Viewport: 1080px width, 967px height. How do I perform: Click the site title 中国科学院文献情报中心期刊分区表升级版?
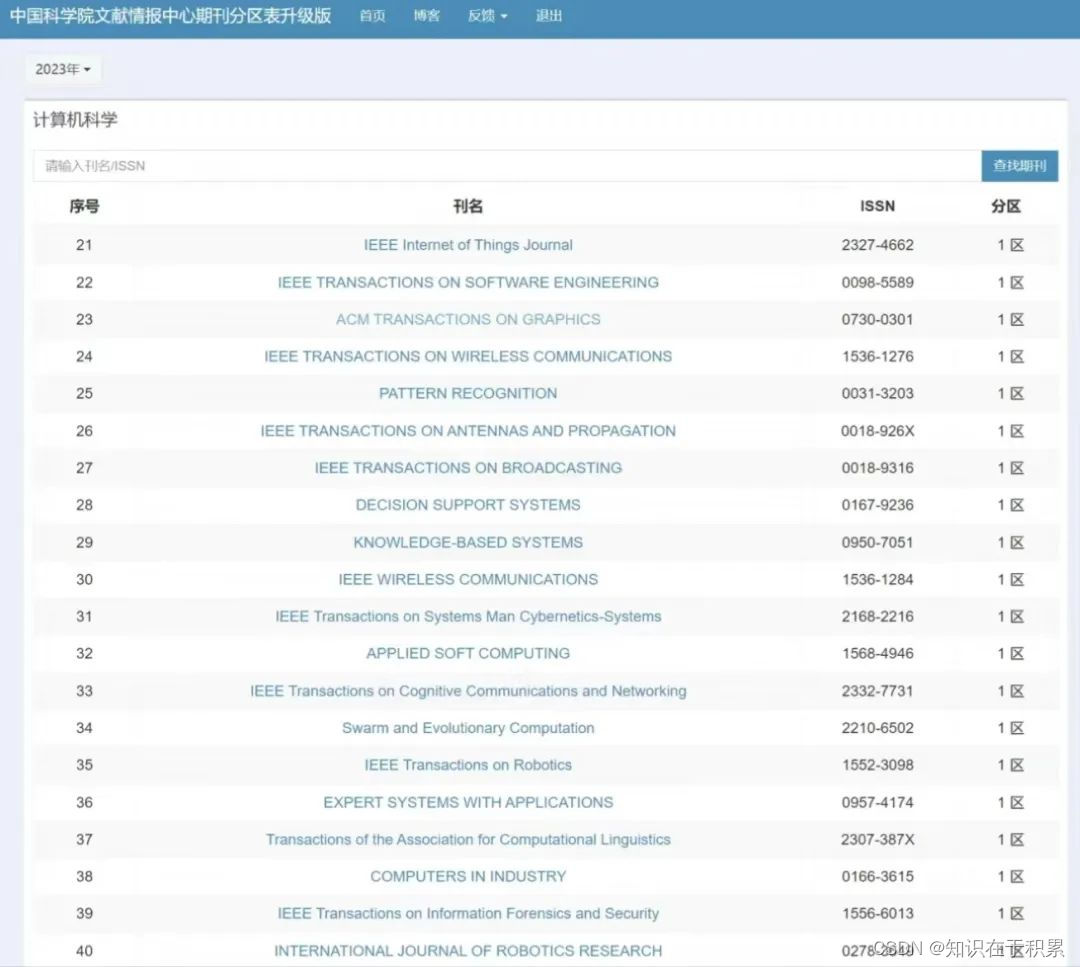[171, 15]
